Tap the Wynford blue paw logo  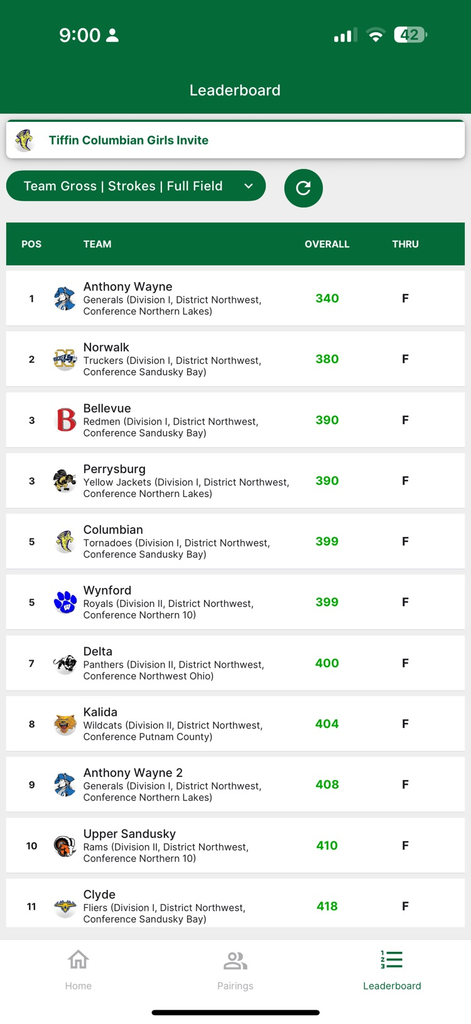(x=65, y=602)
